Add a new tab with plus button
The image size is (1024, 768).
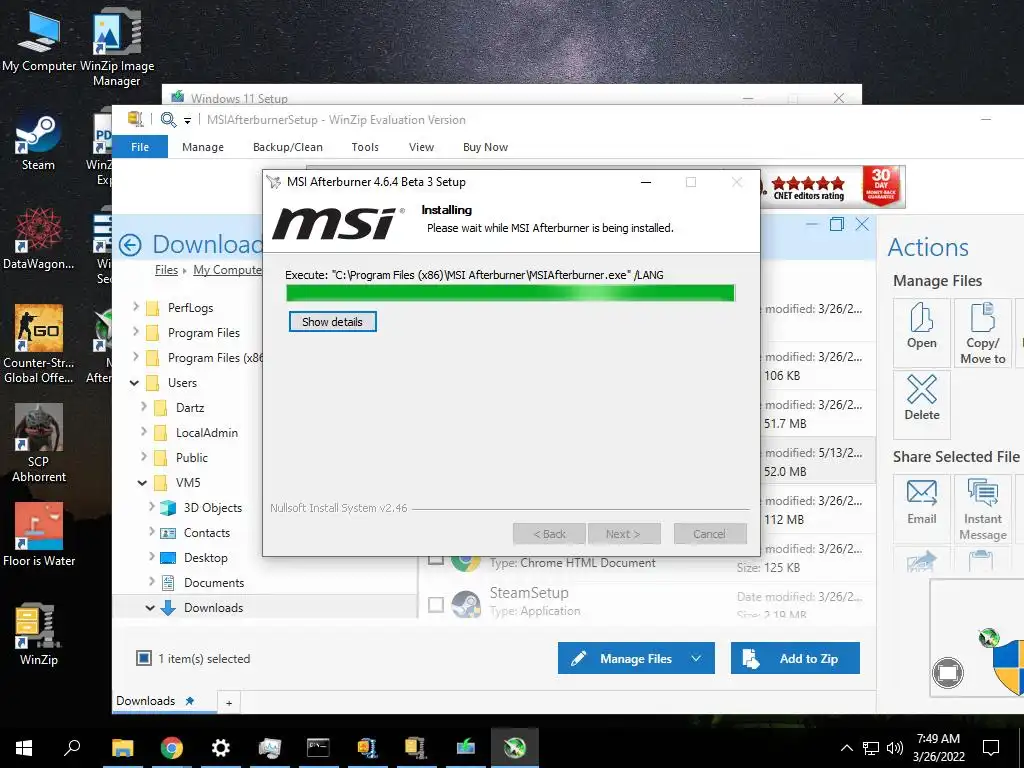point(229,703)
